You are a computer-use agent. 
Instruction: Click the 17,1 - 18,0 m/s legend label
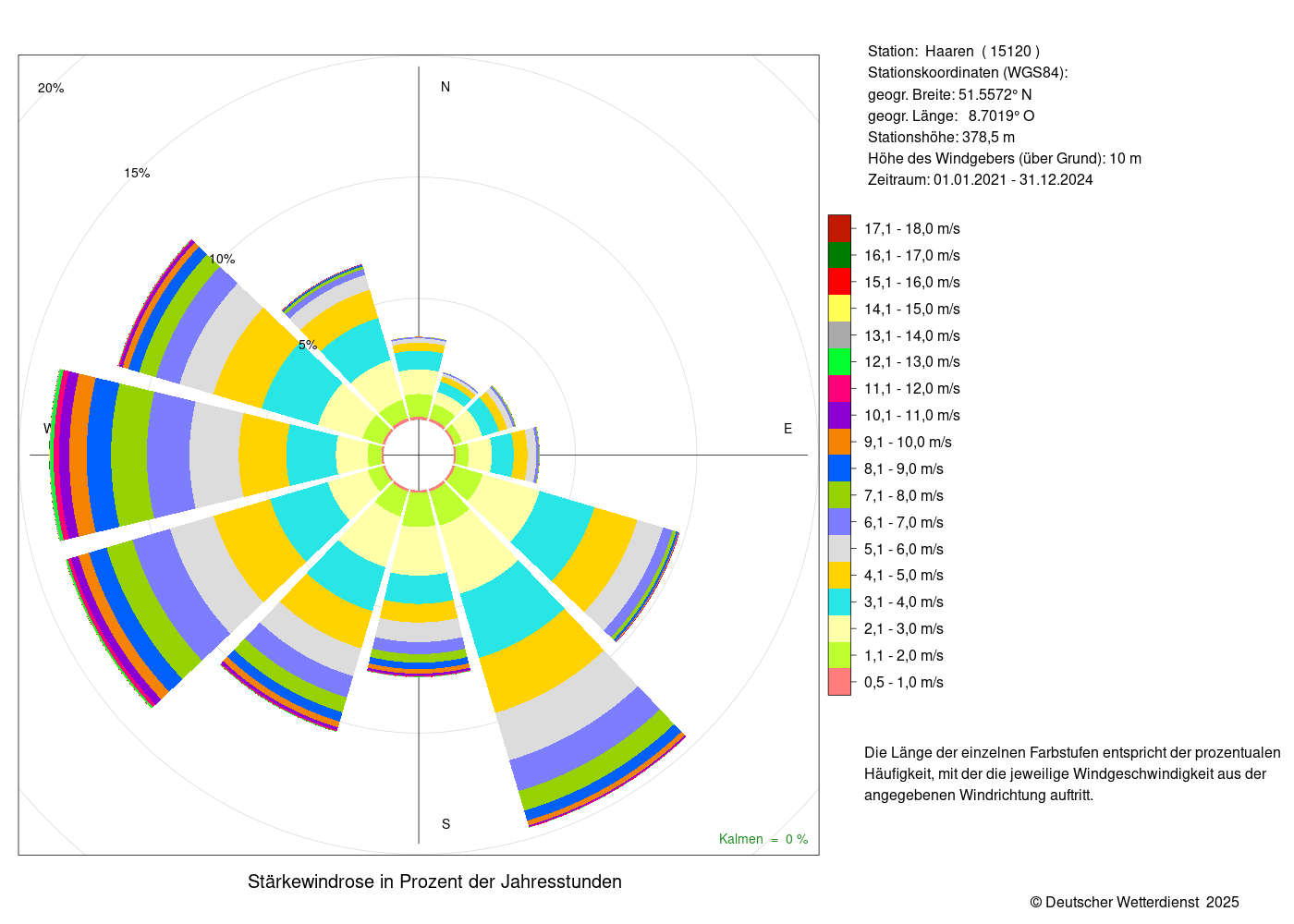click(x=912, y=228)
